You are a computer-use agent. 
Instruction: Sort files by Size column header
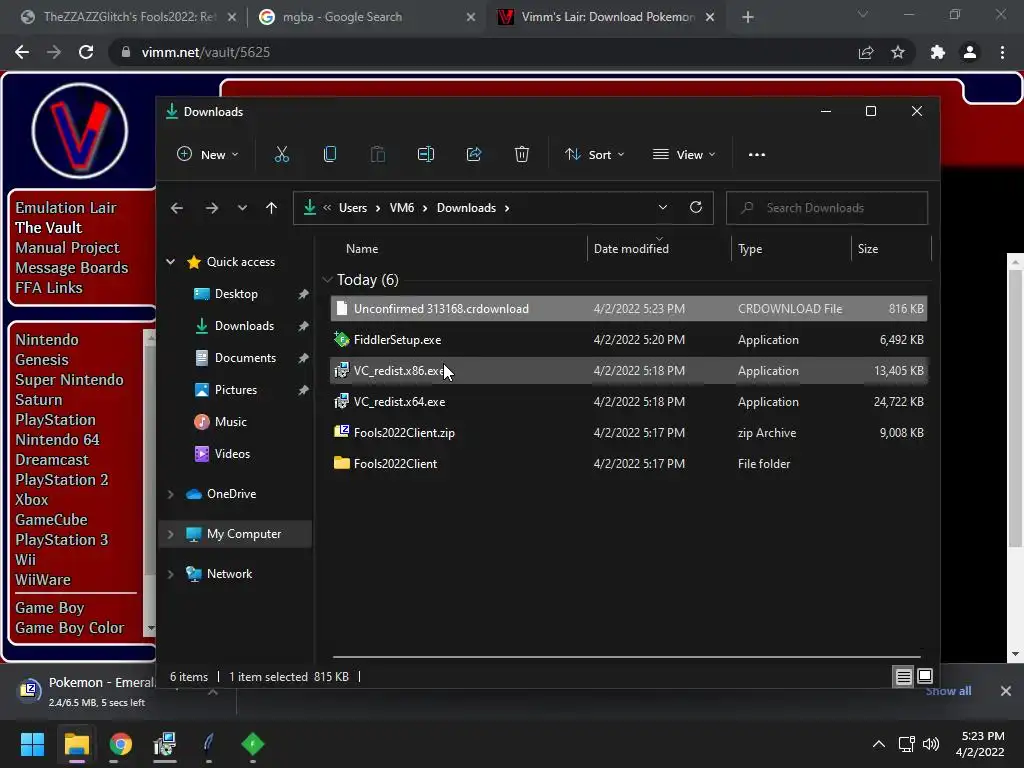(x=868, y=249)
